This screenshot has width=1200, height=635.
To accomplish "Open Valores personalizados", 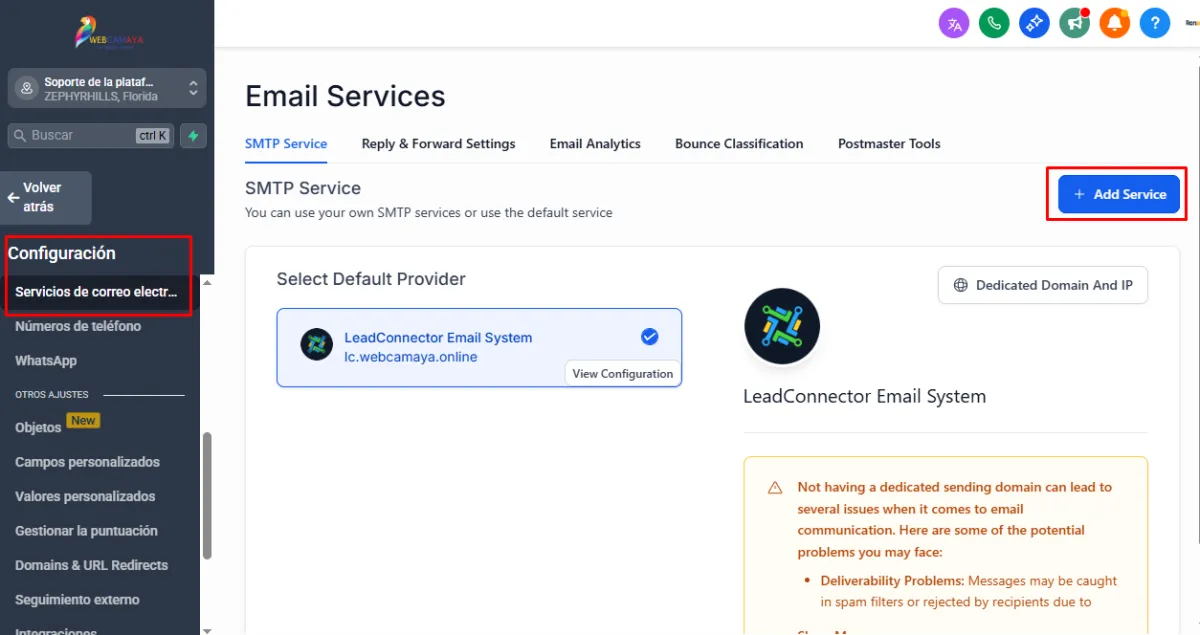I will [x=85, y=496].
